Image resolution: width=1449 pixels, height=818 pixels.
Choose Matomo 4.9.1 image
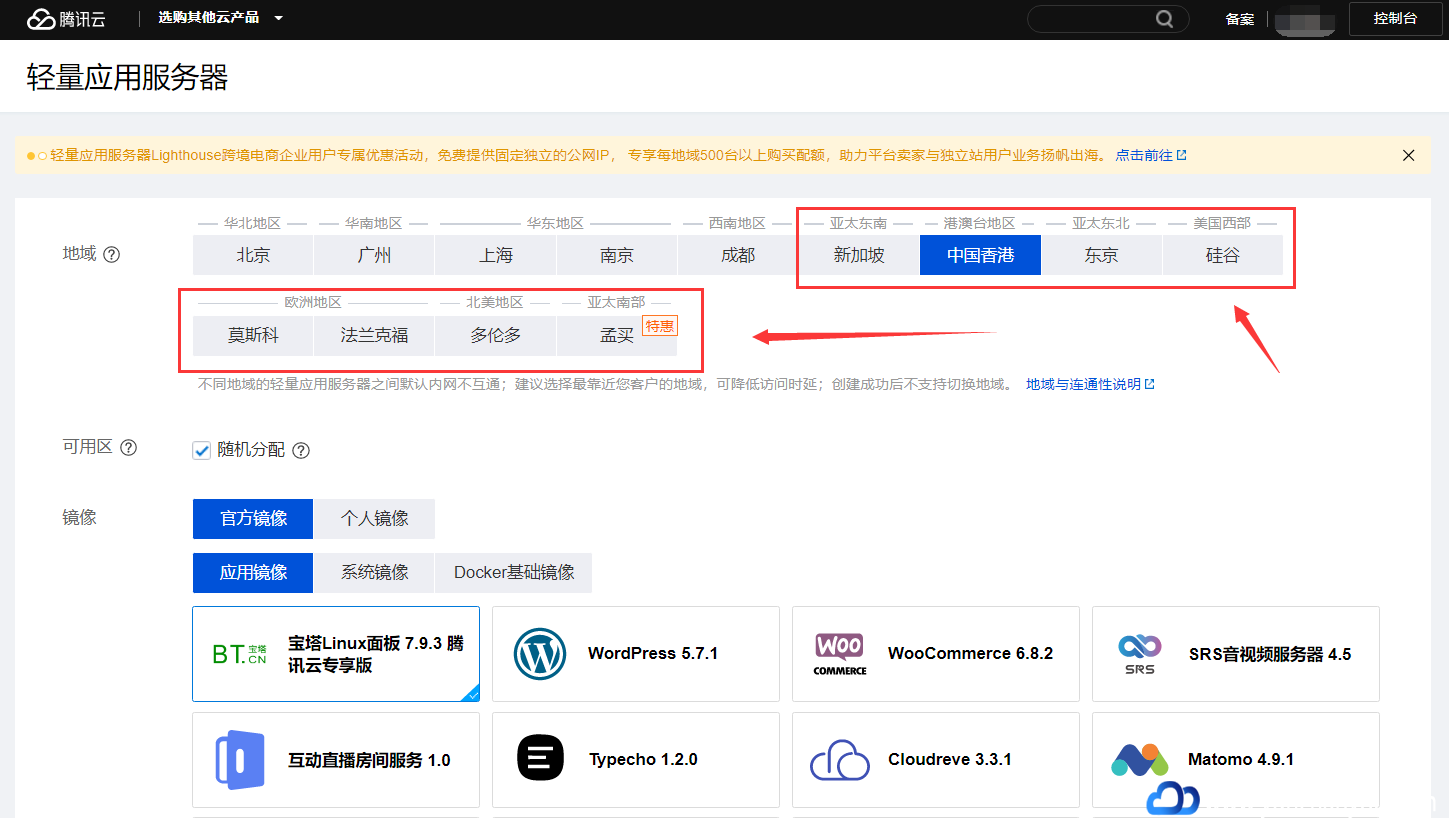coord(1236,760)
